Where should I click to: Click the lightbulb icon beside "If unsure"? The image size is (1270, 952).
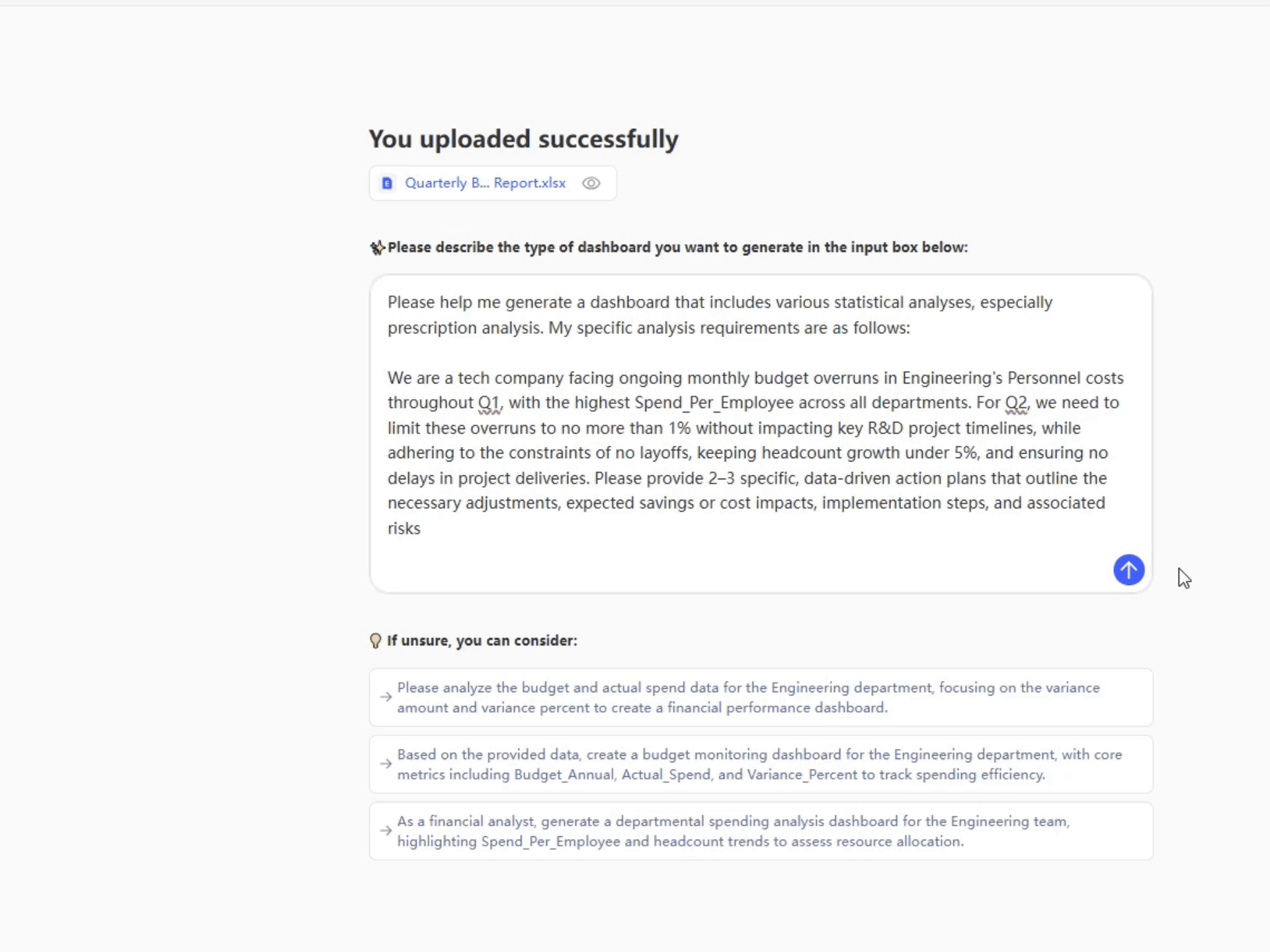(x=376, y=640)
